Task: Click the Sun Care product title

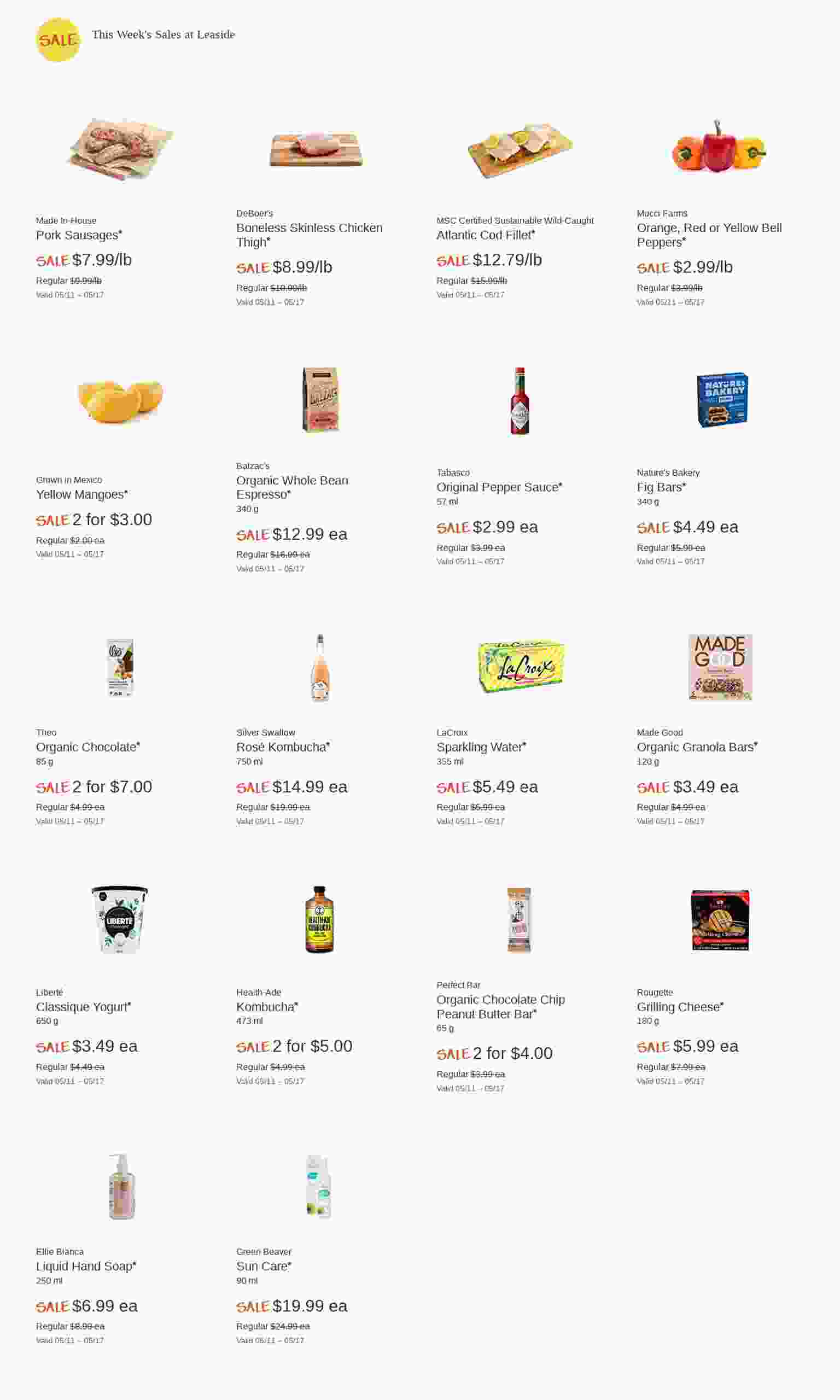Action: [262, 1266]
